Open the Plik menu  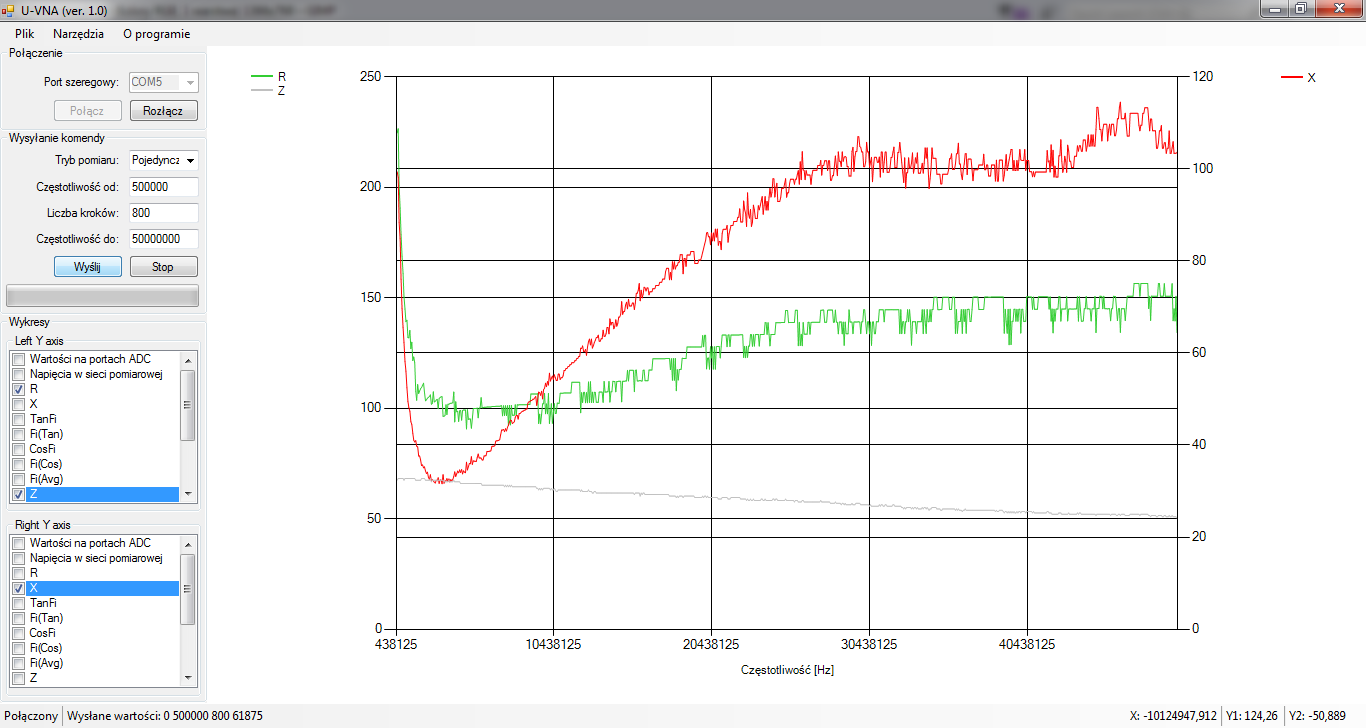click(x=25, y=33)
